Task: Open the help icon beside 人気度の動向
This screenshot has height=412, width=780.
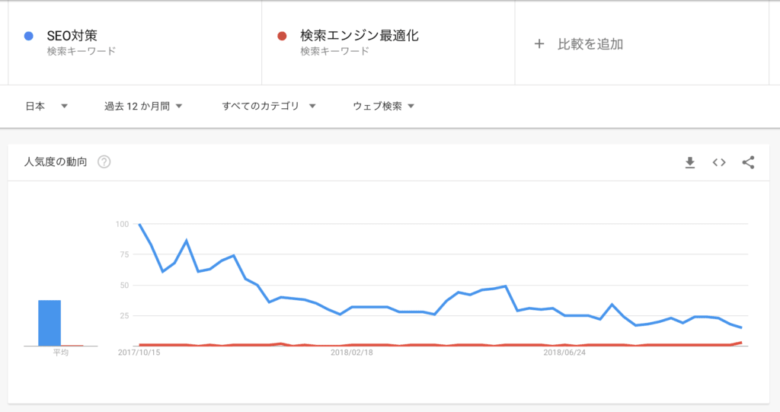Action: click(x=104, y=163)
